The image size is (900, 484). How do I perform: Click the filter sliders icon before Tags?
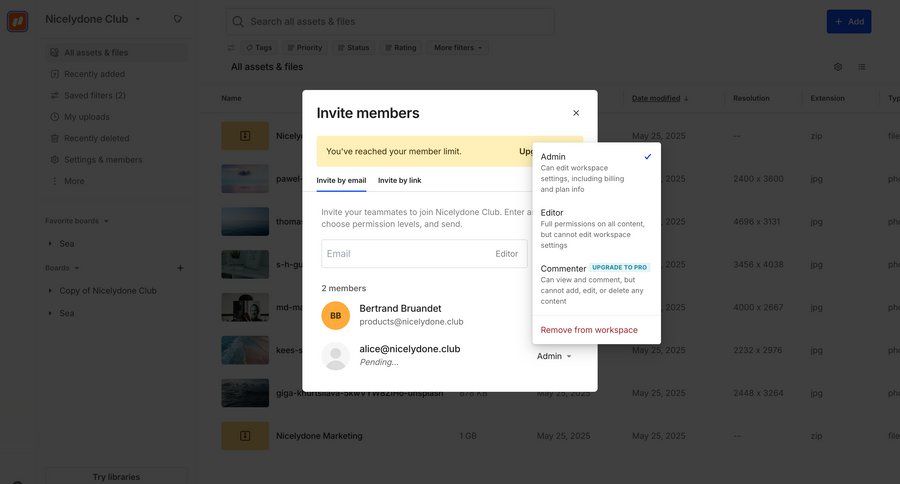[x=231, y=47]
